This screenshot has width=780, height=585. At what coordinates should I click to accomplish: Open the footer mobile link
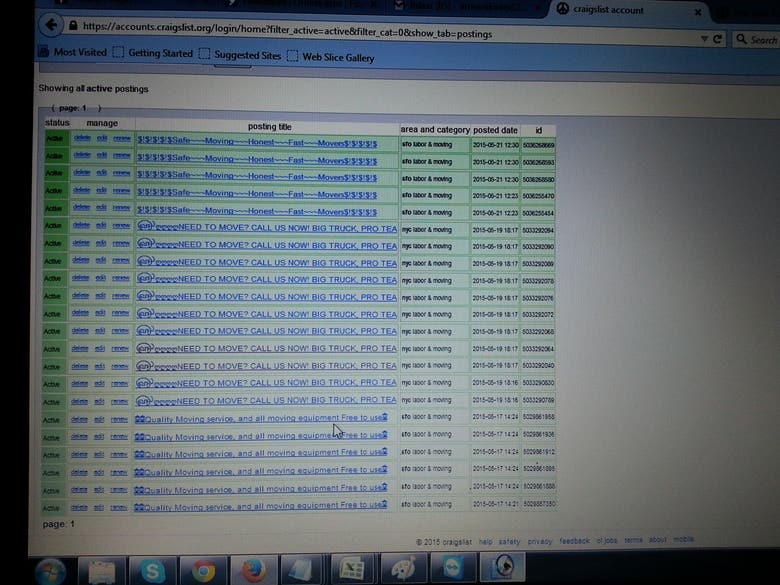[x=683, y=539]
